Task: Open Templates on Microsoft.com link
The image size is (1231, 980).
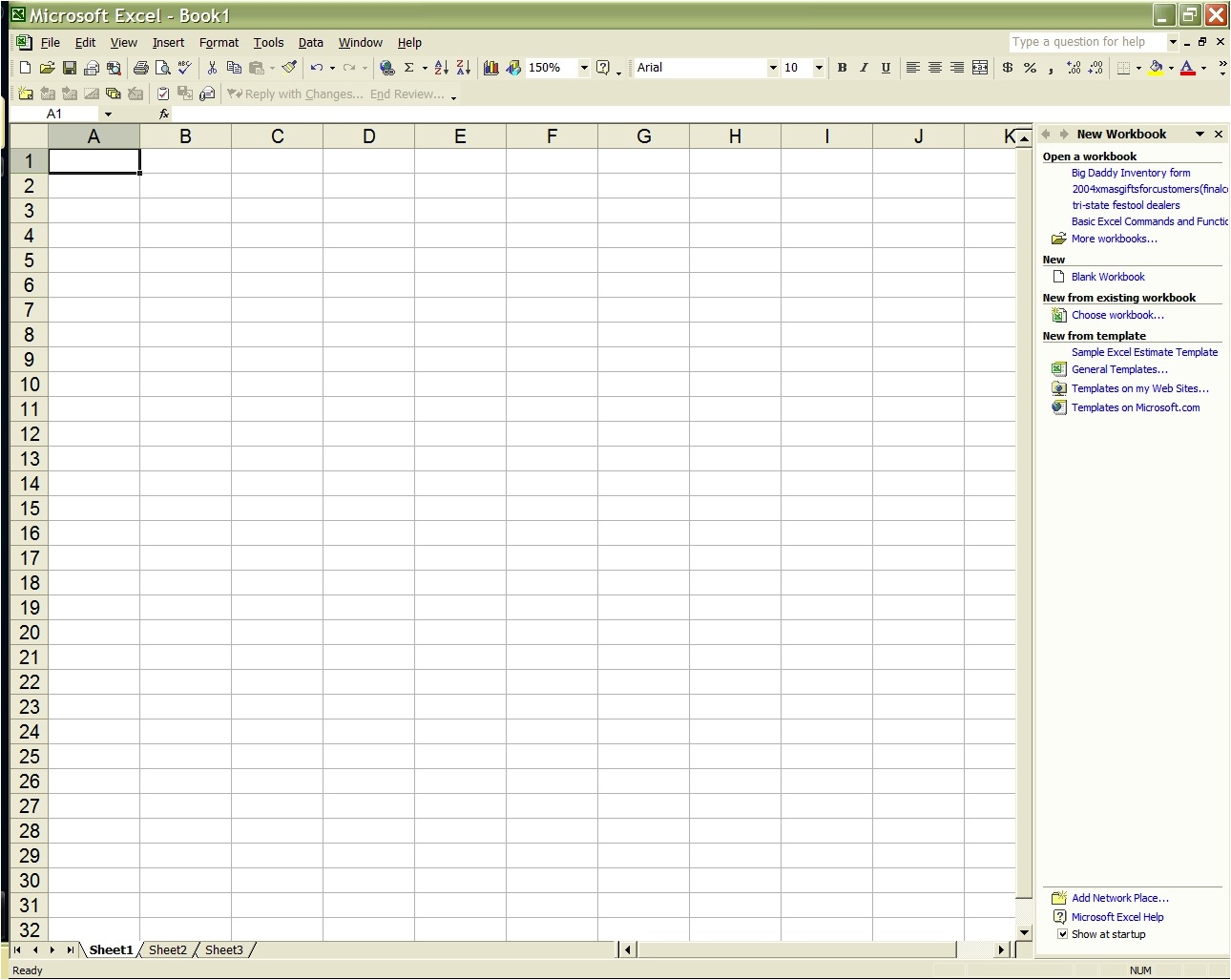Action: pos(1136,407)
